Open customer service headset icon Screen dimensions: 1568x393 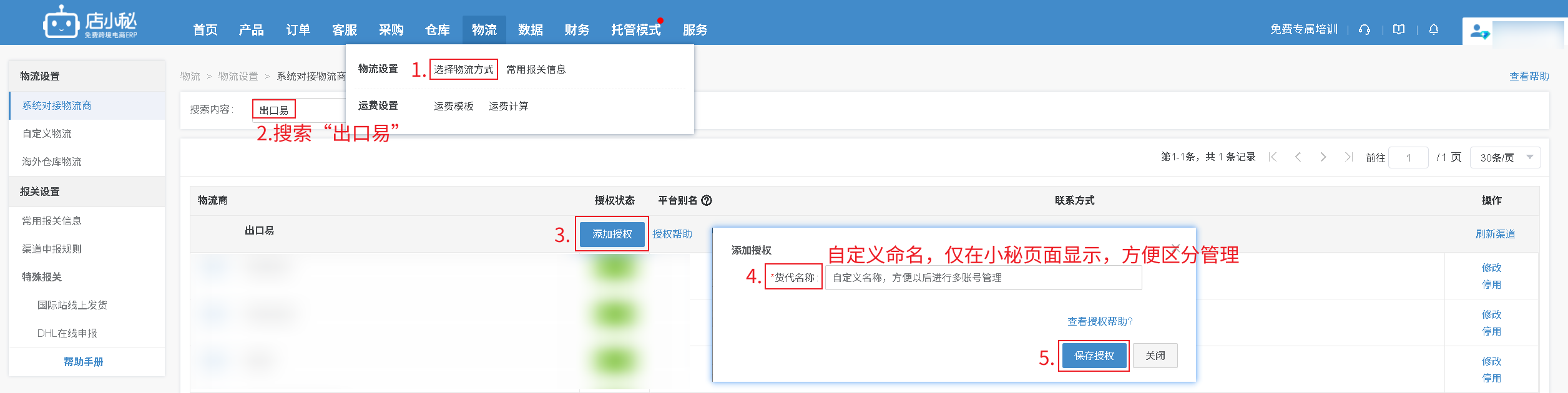(1365, 29)
